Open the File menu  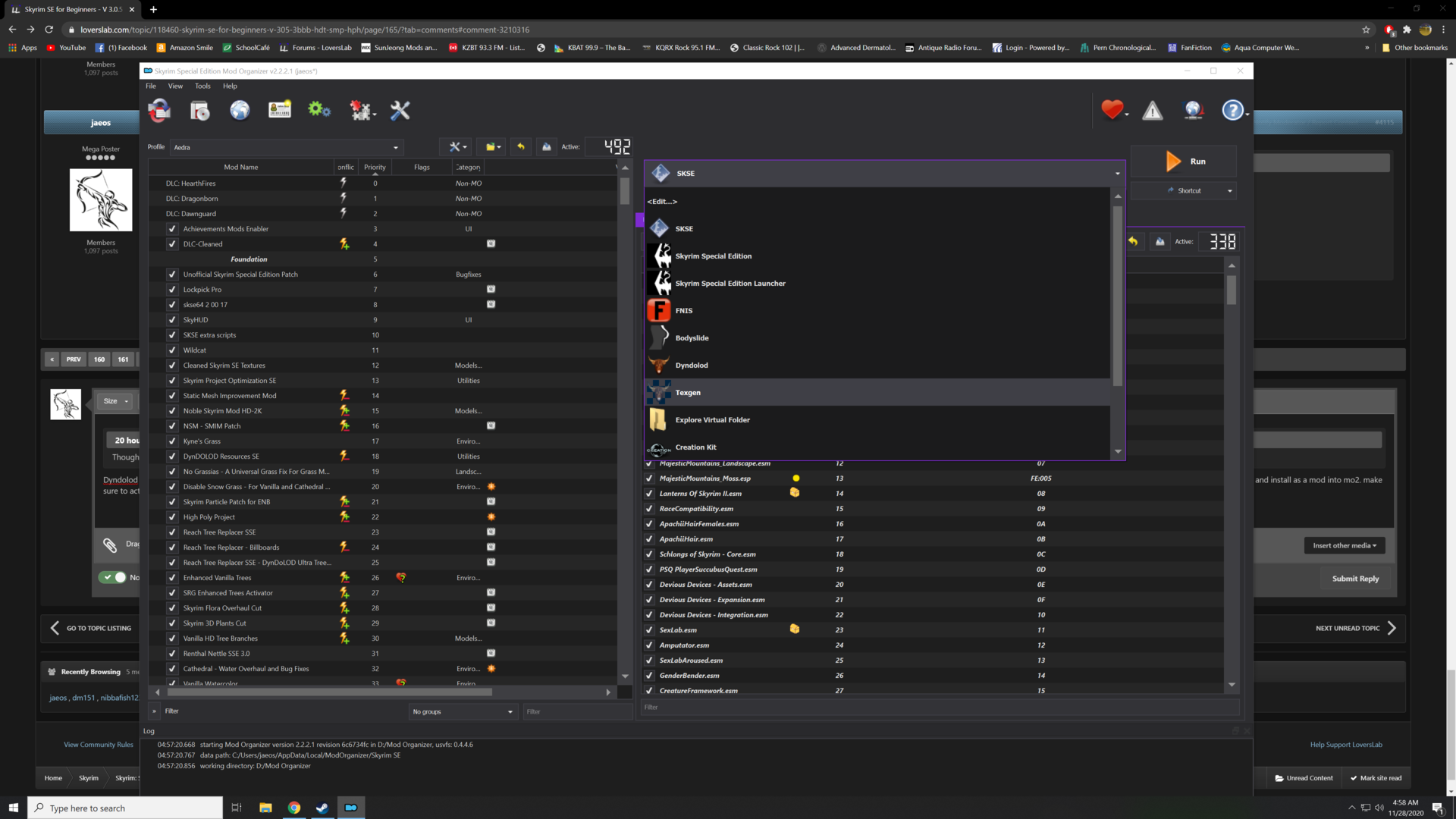151,86
